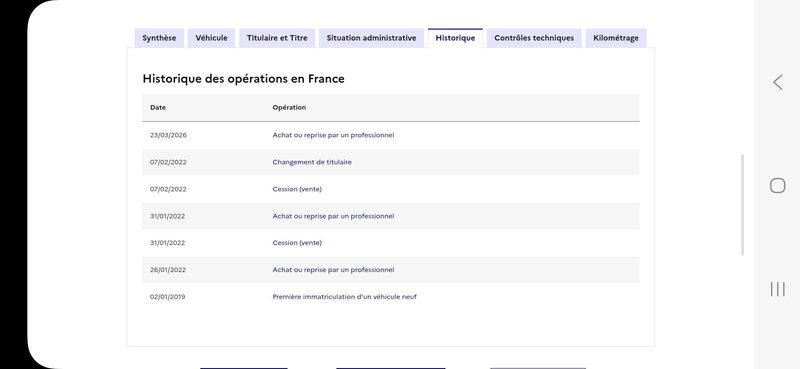Select the Historique tab
The height and width of the screenshot is (369, 800).
[455, 38]
